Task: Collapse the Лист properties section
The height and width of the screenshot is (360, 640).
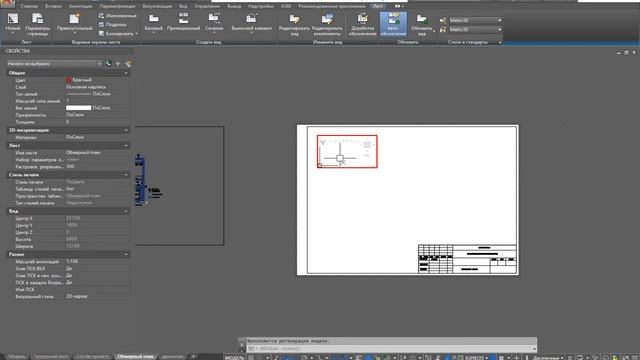Action: point(126,145)
